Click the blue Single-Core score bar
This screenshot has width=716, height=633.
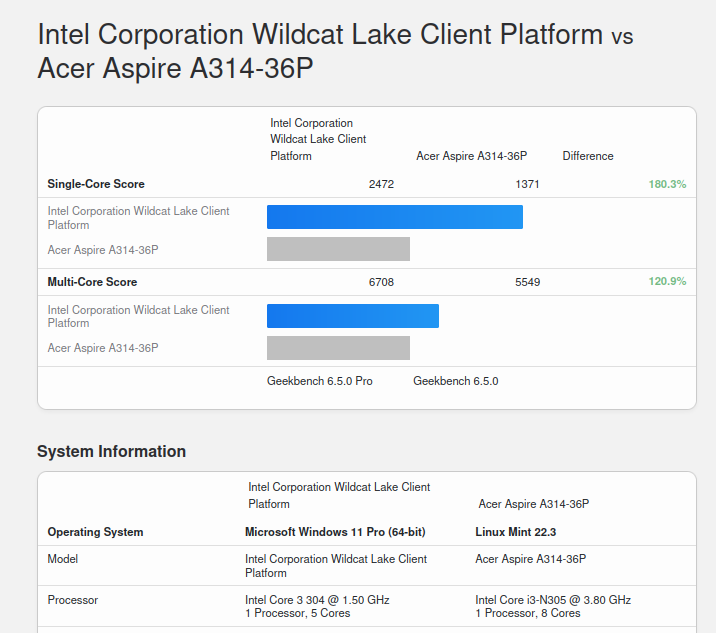(x=394, y=217)
